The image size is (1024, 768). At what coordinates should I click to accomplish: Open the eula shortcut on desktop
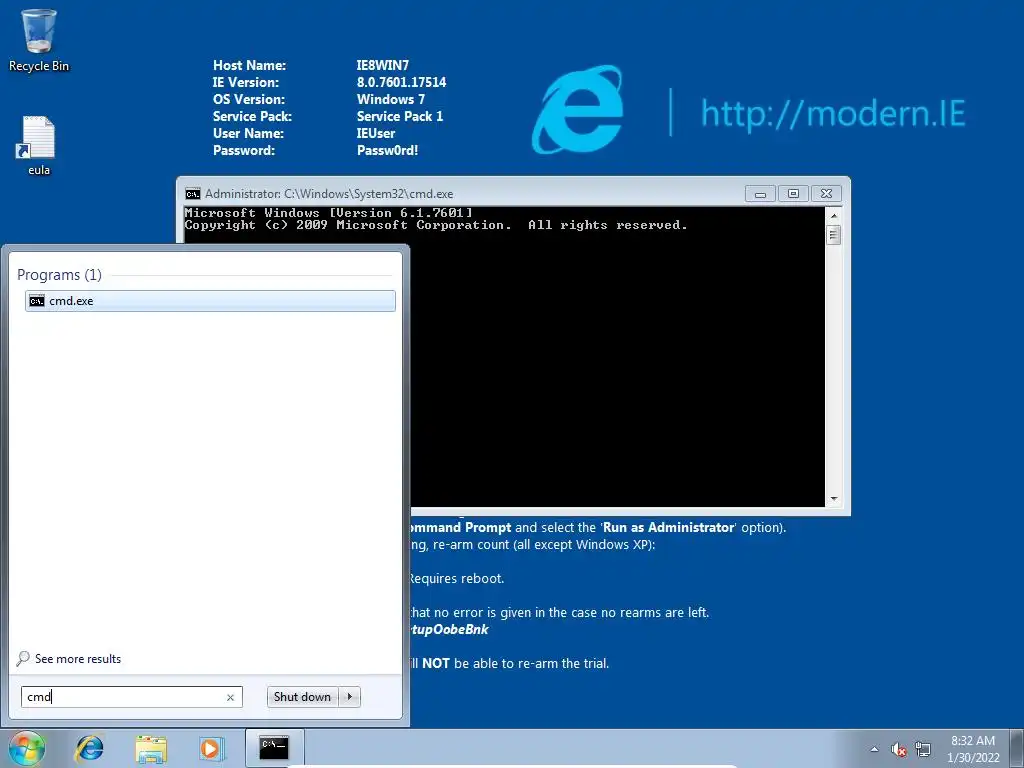tap(39, 146)
